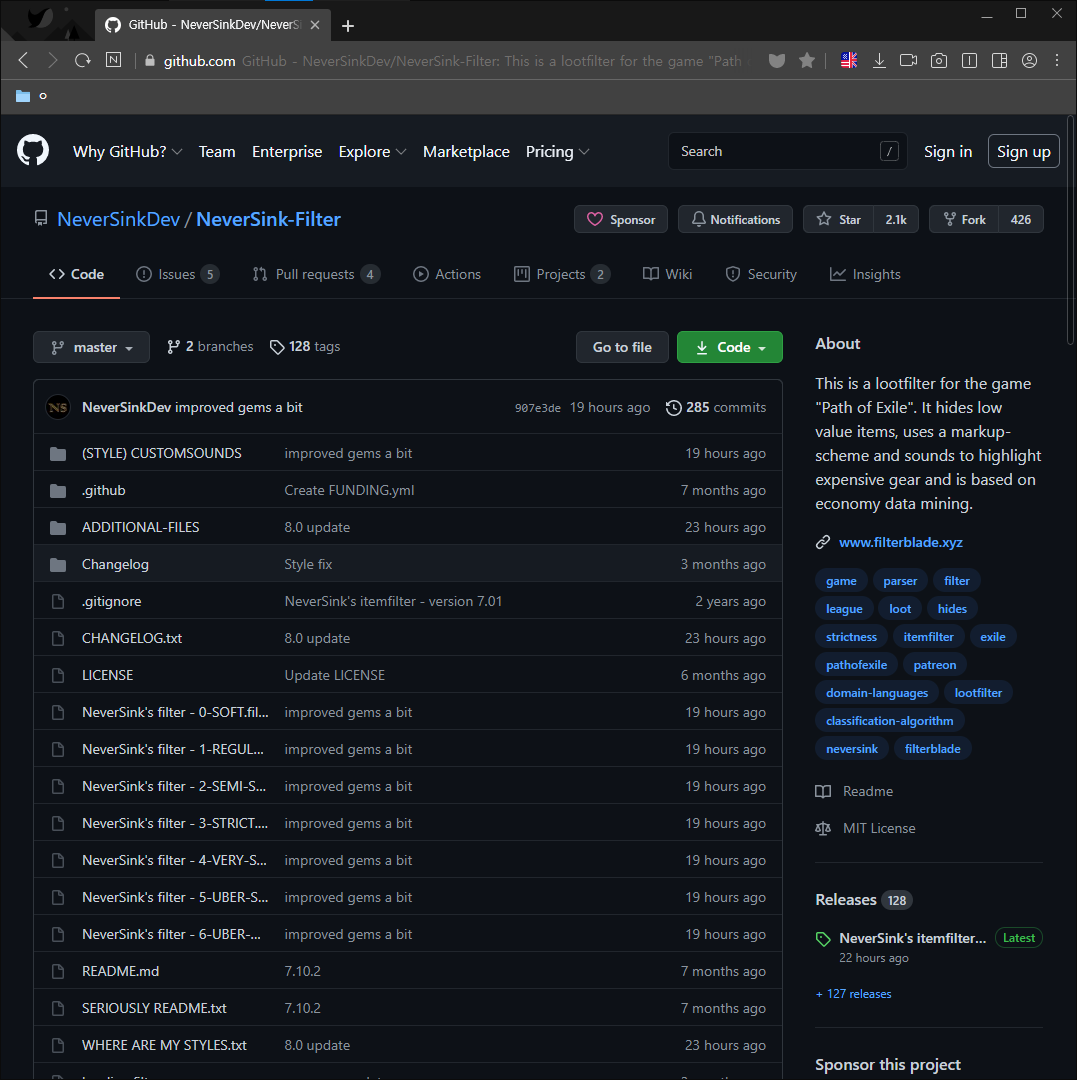Open the www.filterblade.xyz link
The width and height of the screenshot is (1077, 1080).
901,542
